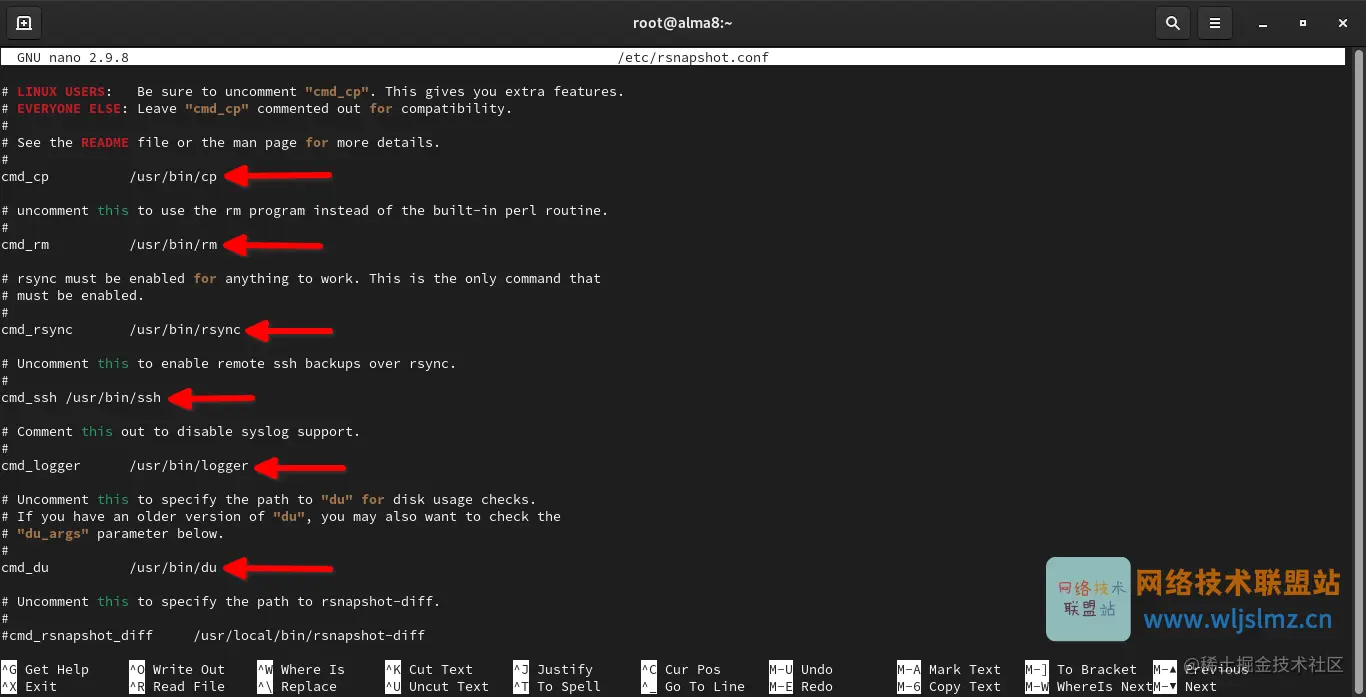Click the 'M-] To Bracket' shortcut

coord(1081,669)
